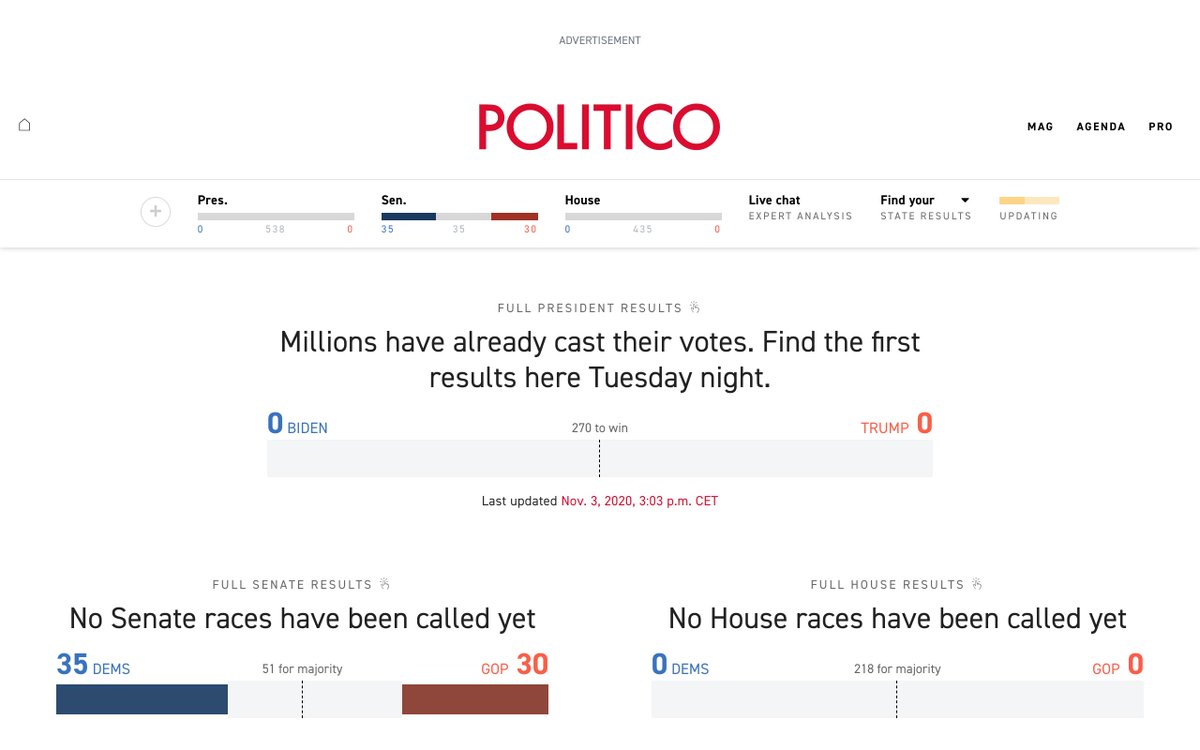1200x750 pixels.
Task: Click the dropdown arrow next to Find your
Action: coord(965,200)
